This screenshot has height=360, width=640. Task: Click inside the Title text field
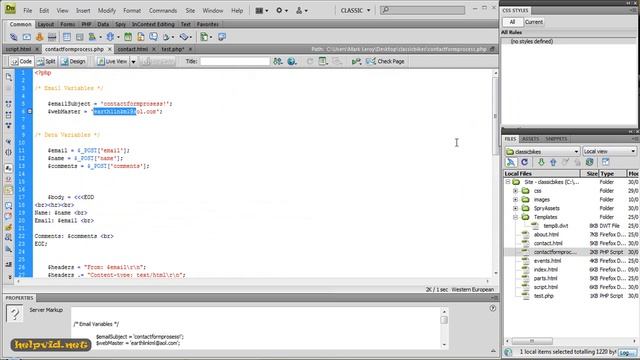(x=235, y=61)
